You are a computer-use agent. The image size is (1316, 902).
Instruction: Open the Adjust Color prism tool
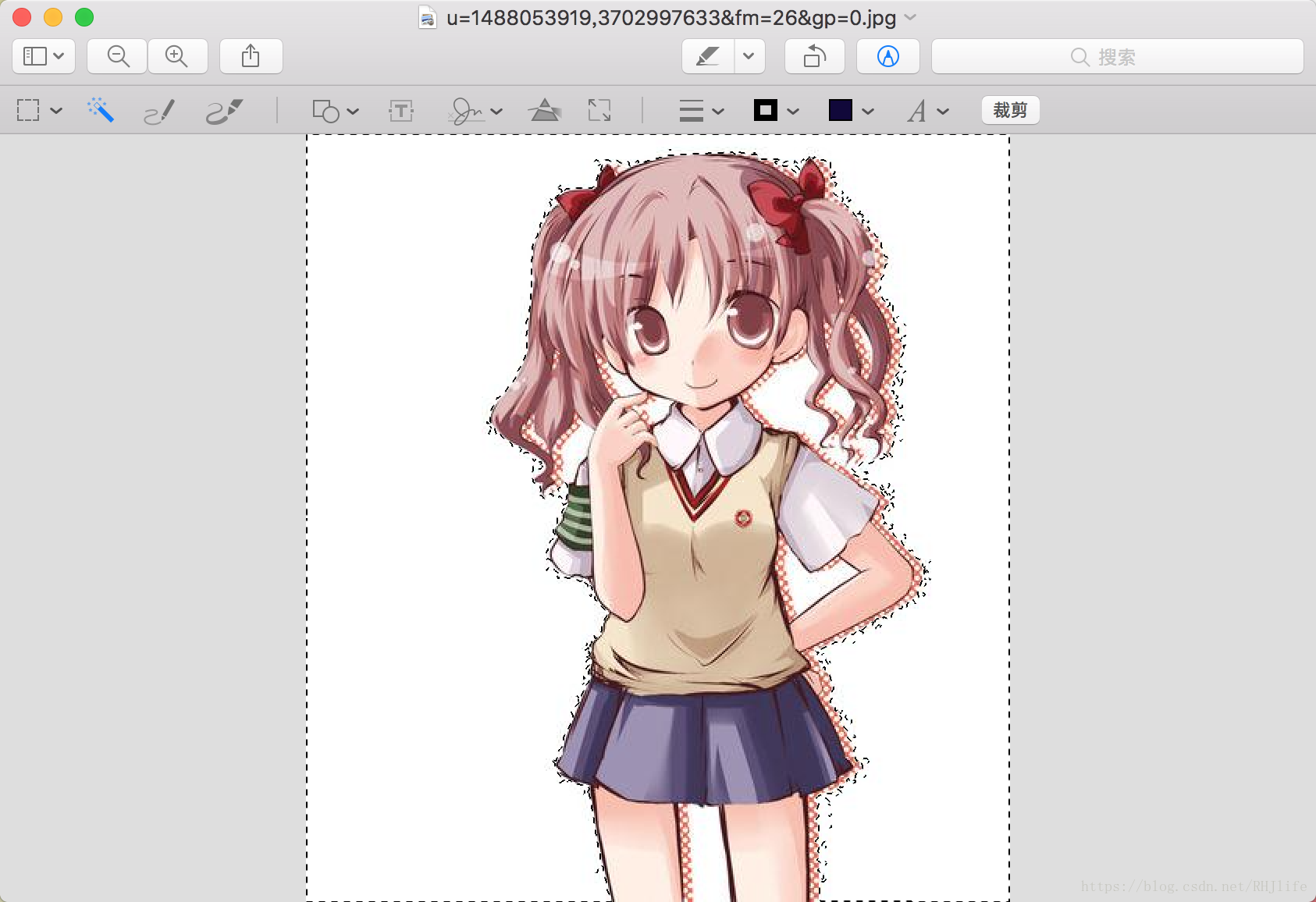[x=545, y=110]
